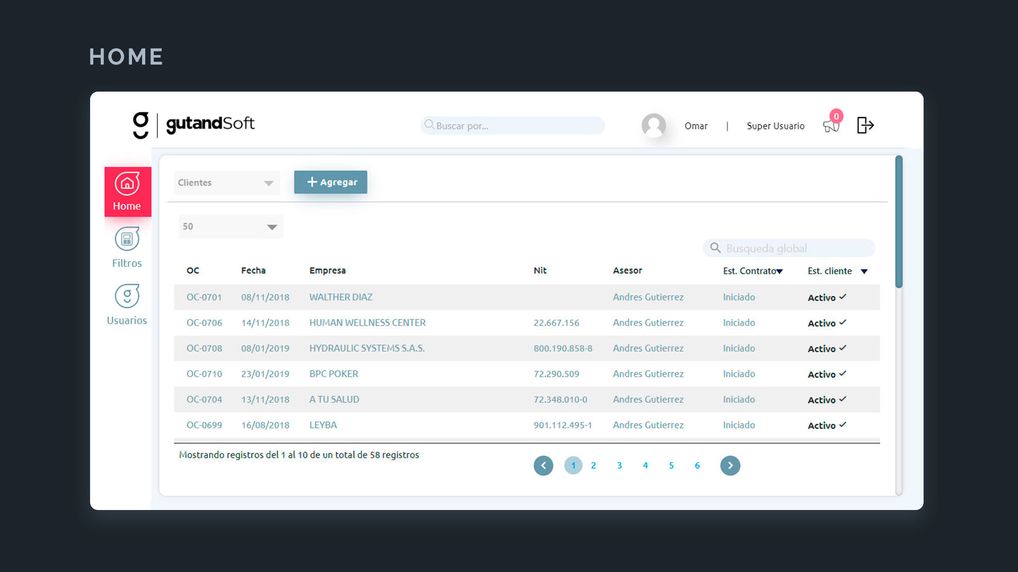Select company BPC POKER
1018x572 pixels.
tap(334, 374)
